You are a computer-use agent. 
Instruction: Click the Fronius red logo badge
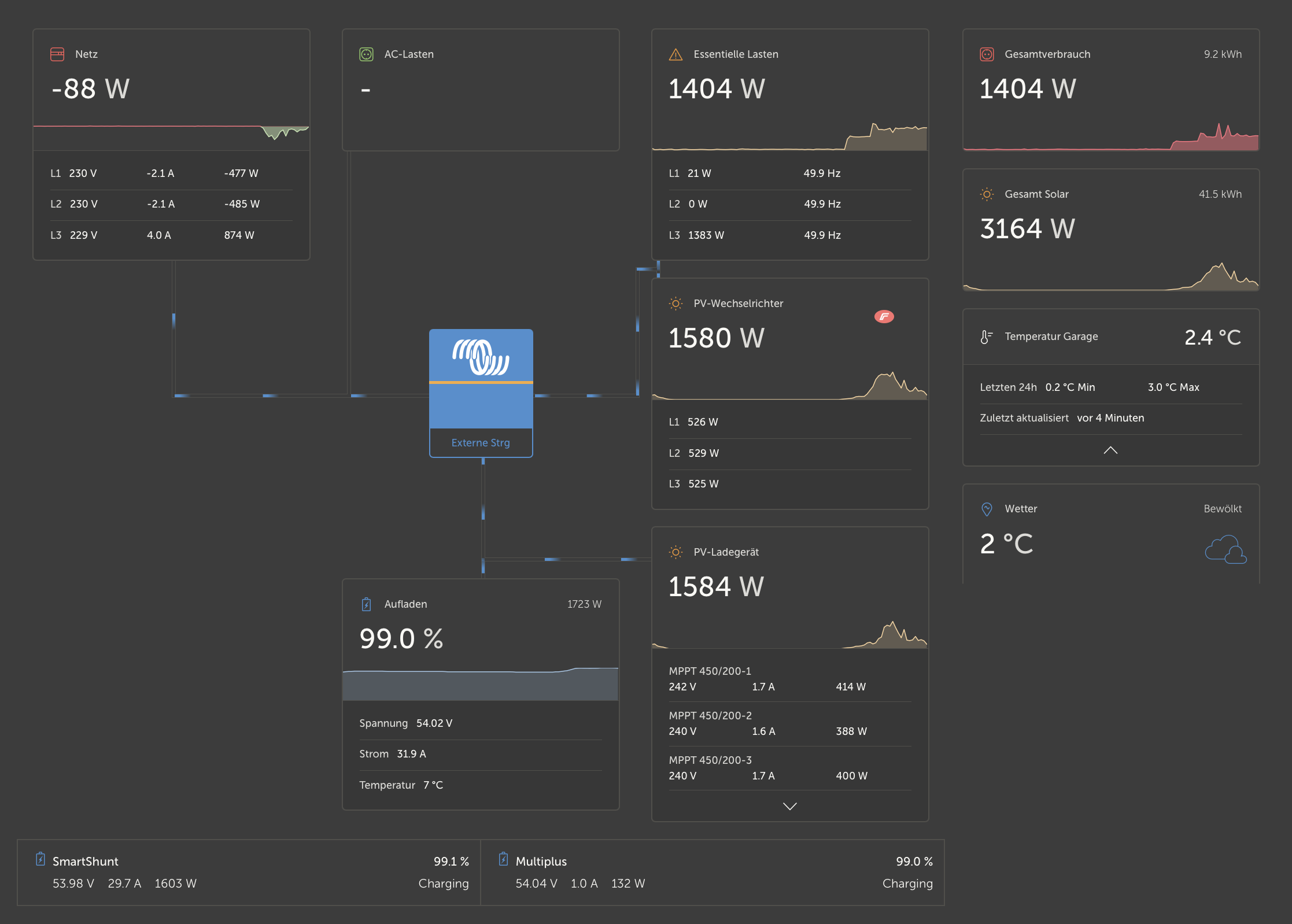(x=884, y=316)
